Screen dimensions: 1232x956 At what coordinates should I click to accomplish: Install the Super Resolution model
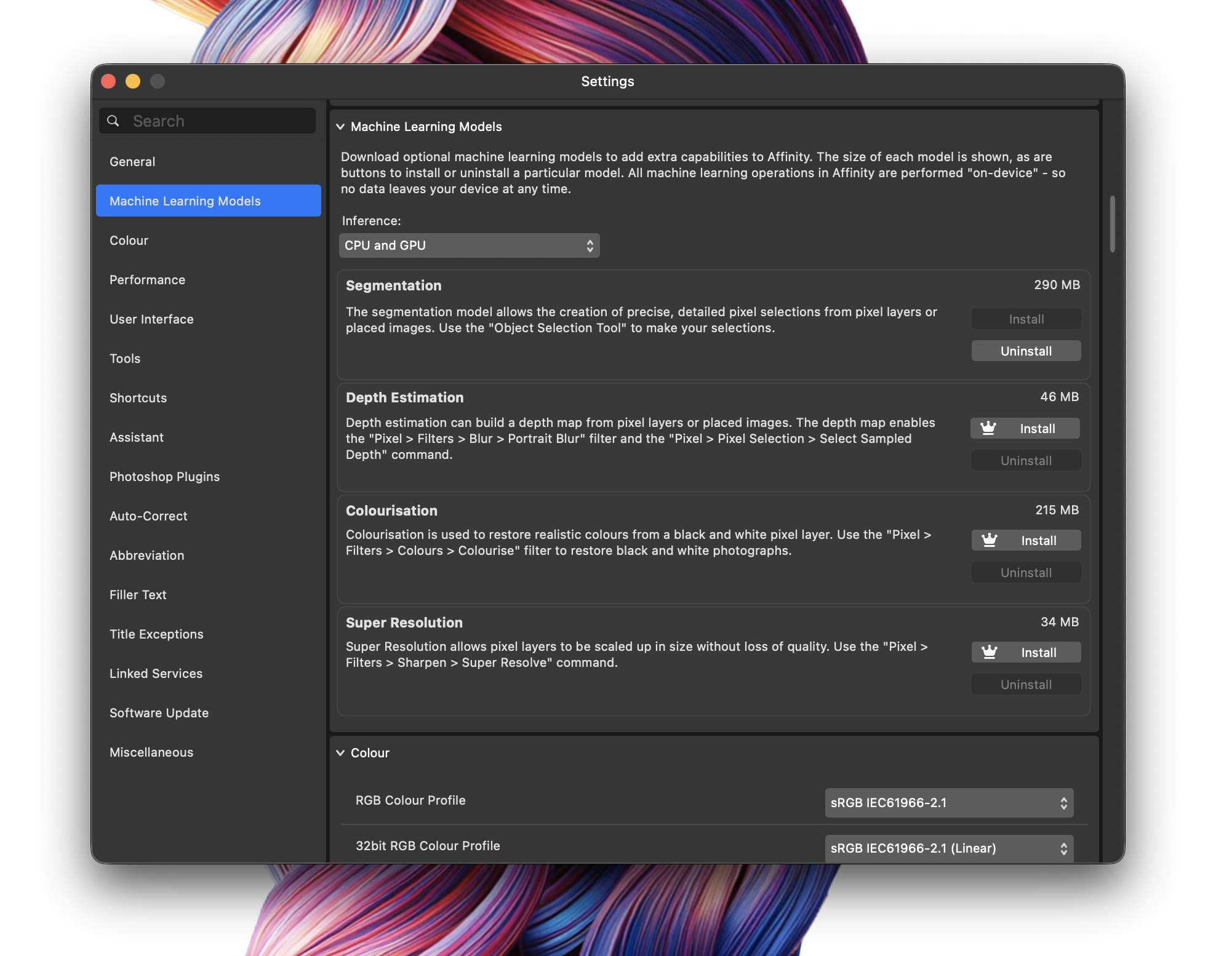coord(1038,653)
